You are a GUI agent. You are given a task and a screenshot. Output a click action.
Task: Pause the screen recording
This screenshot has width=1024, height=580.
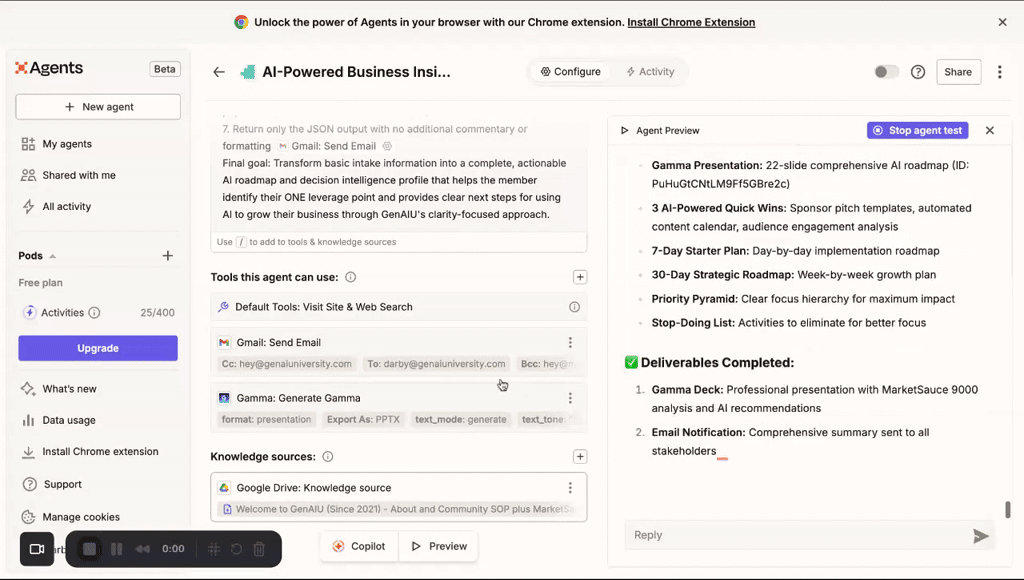(117, 549)
